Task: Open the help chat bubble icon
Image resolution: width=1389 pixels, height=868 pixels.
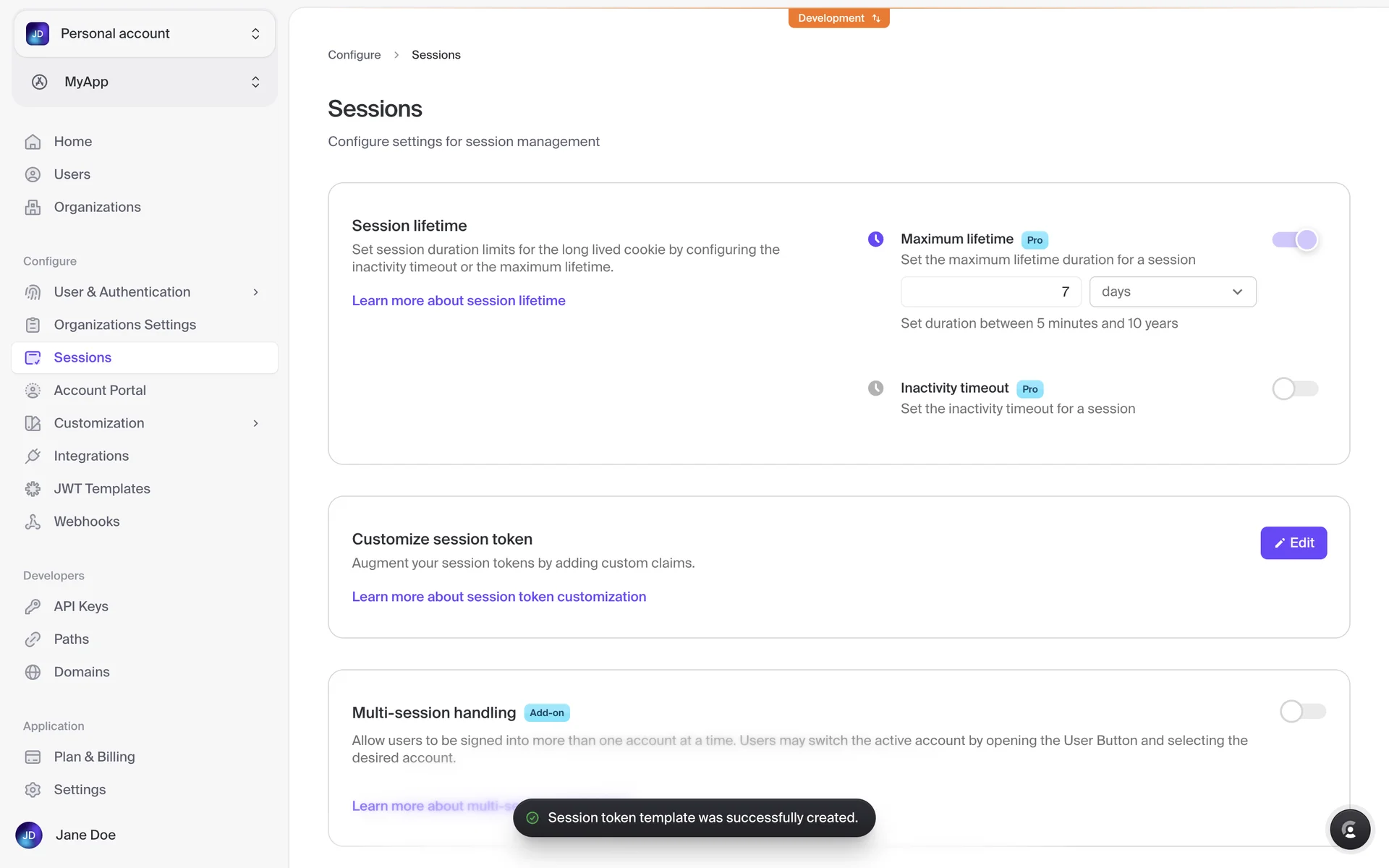Action: coord(1349,829)
